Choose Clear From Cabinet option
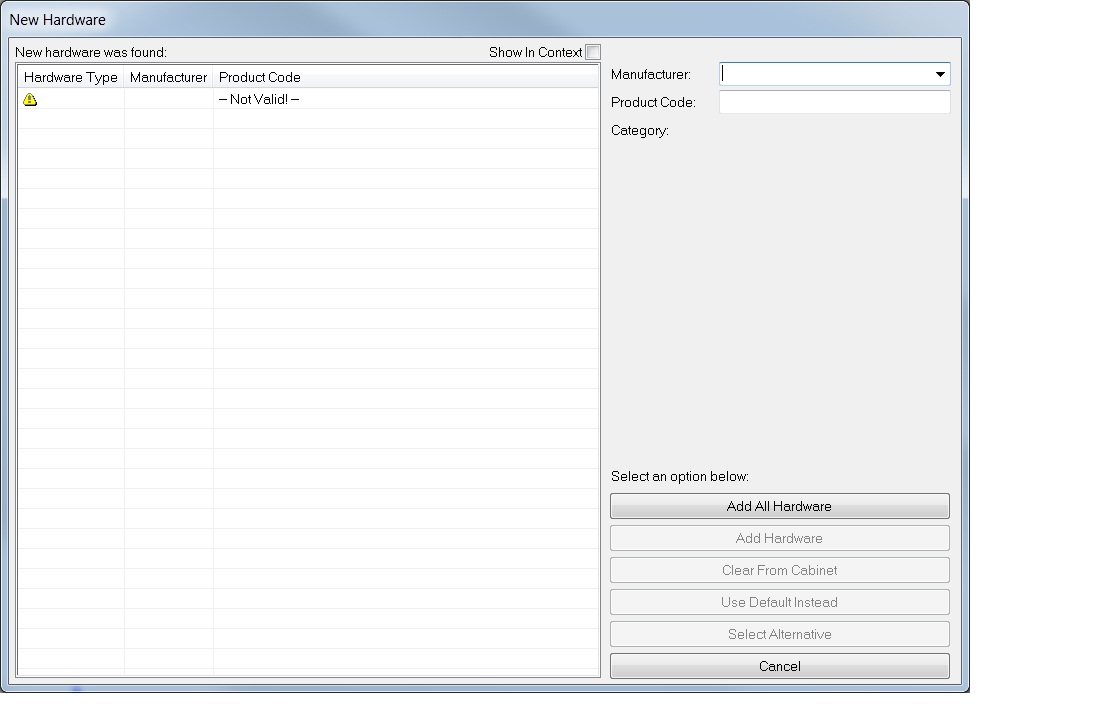Viewport: 1111px width, 716px height. 779,570
